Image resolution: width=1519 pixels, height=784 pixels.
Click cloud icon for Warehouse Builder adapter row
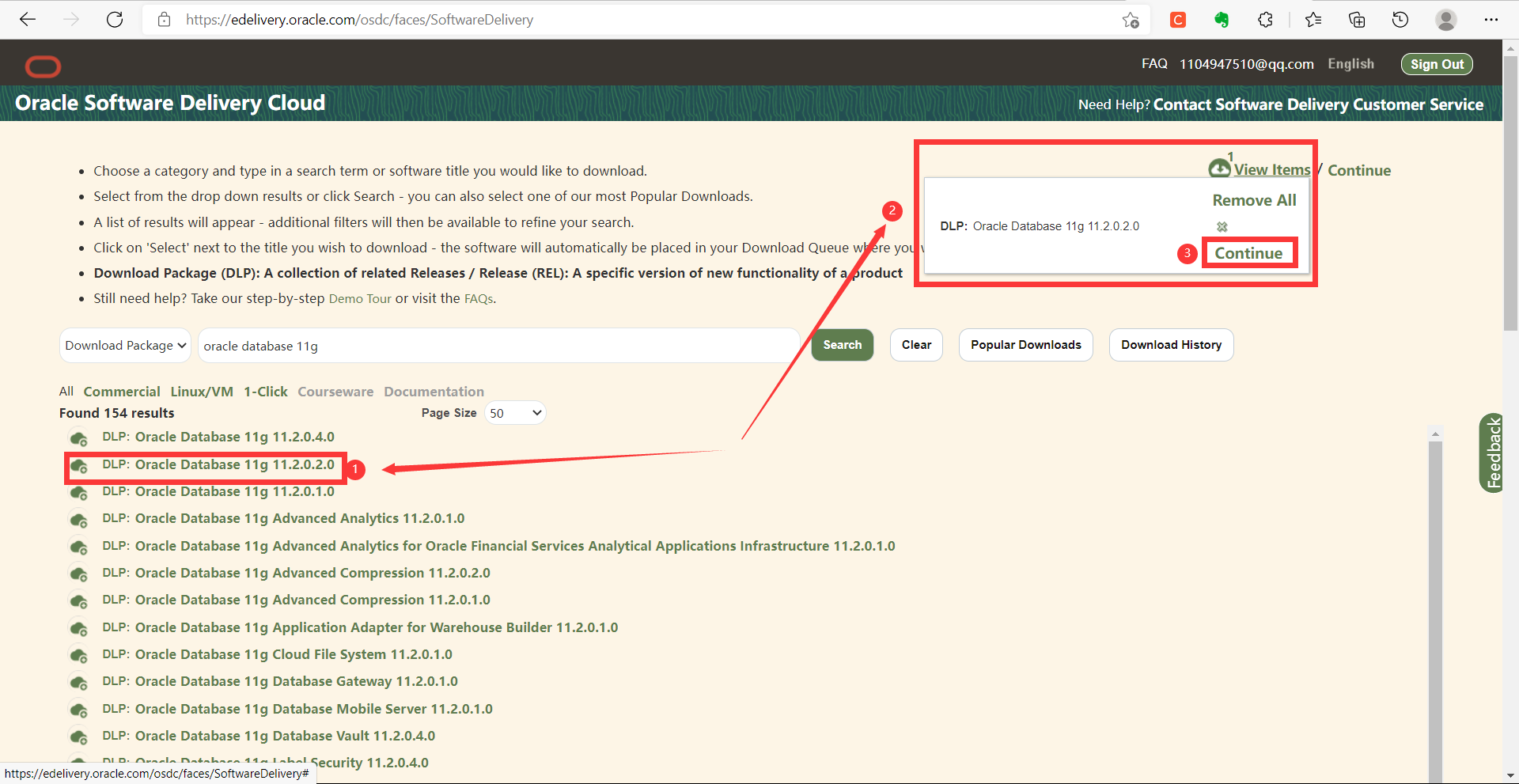78,629
